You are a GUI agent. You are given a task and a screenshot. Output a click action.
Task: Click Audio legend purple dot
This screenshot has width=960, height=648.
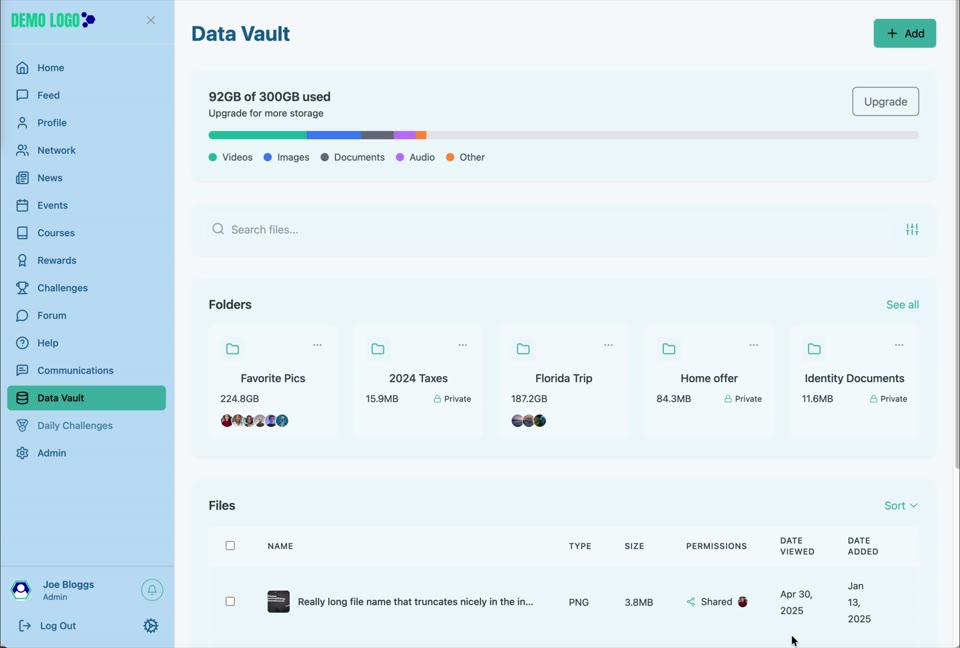pos(400,157)
